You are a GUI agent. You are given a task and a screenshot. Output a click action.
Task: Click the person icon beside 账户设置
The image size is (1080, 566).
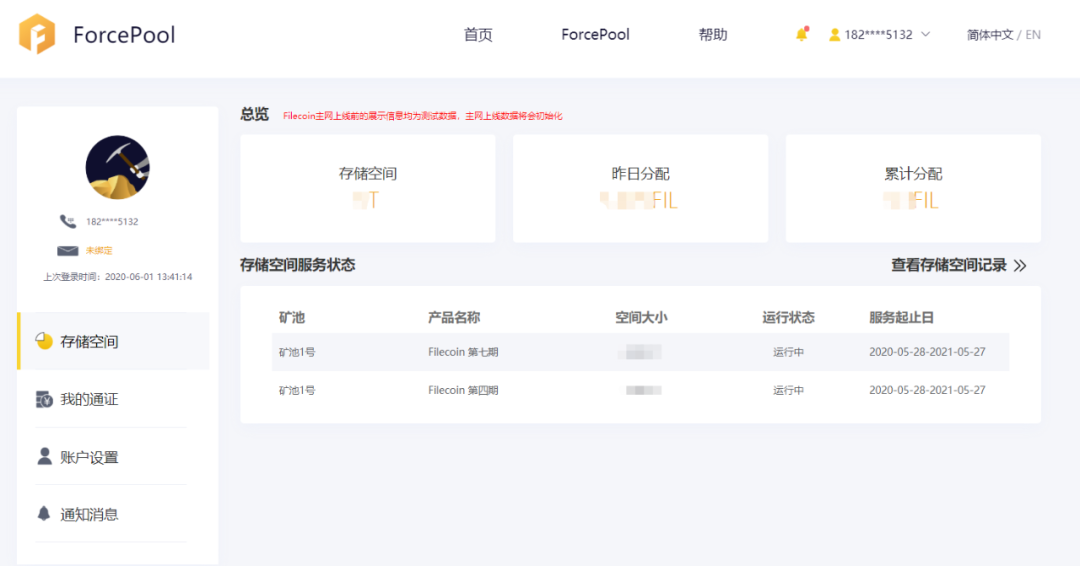click(44, 457)
